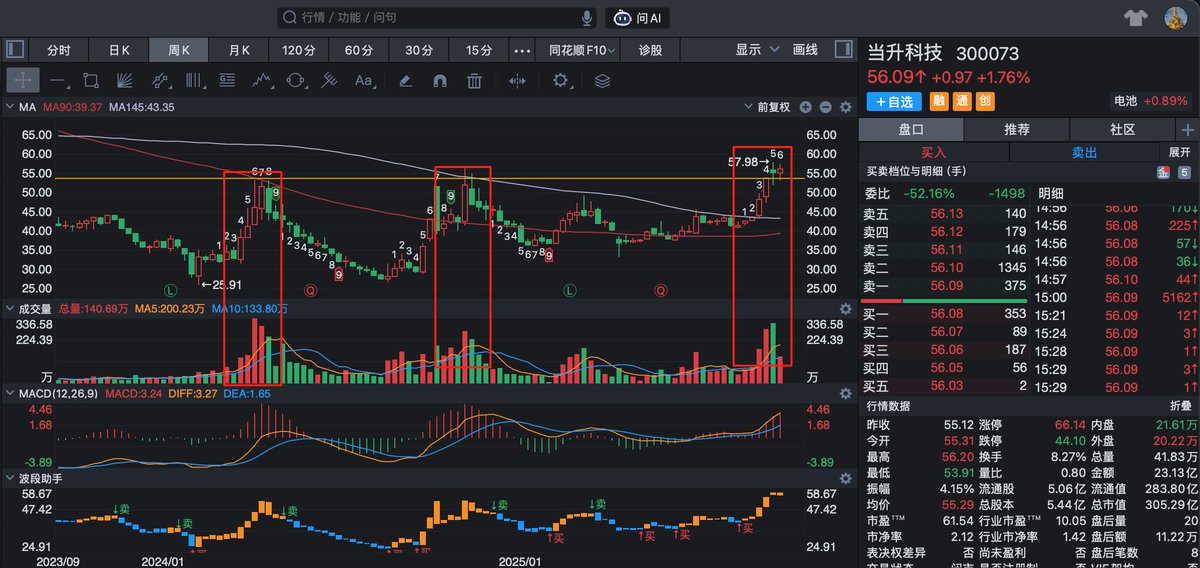Open the layers icon in drawing toolbar
Image resolution: width=1200 pixels, height=568 pixels.
coord(602,80)
